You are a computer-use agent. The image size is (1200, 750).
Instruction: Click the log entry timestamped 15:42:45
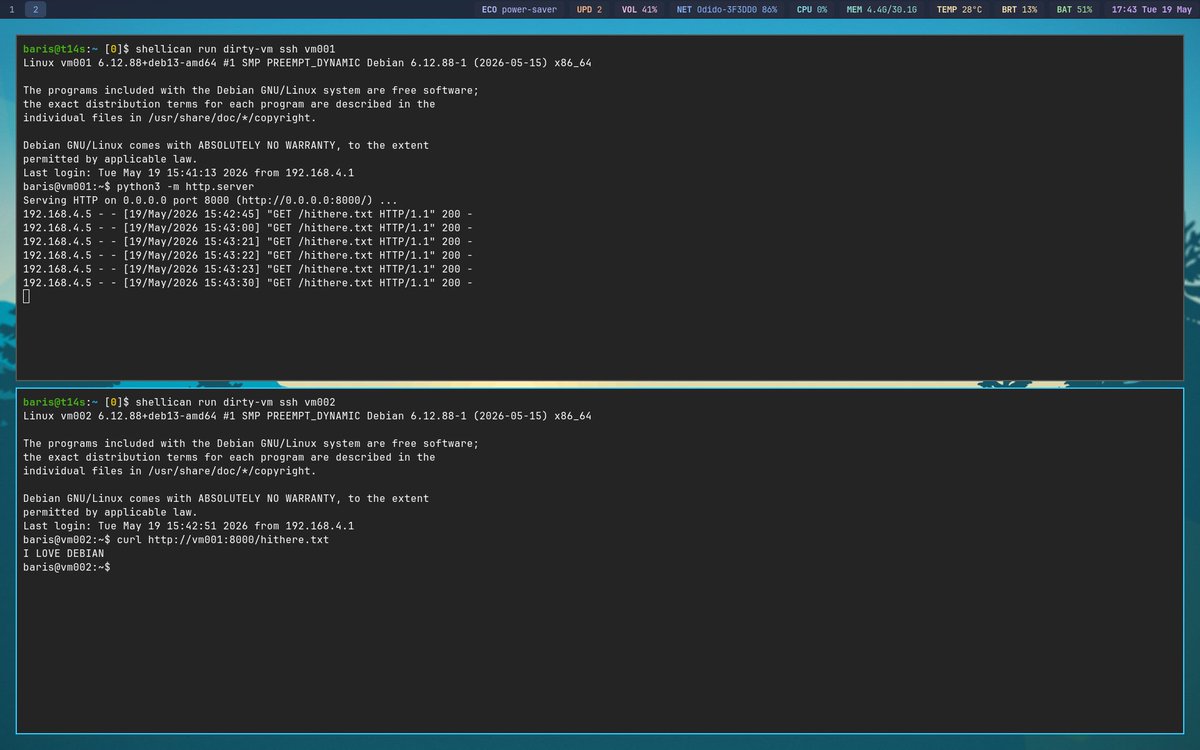pos(247,214)
